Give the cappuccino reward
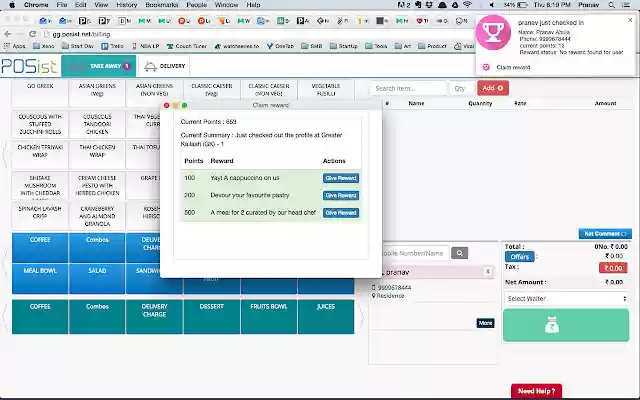 pyautogui.click(x=341, y=178)
